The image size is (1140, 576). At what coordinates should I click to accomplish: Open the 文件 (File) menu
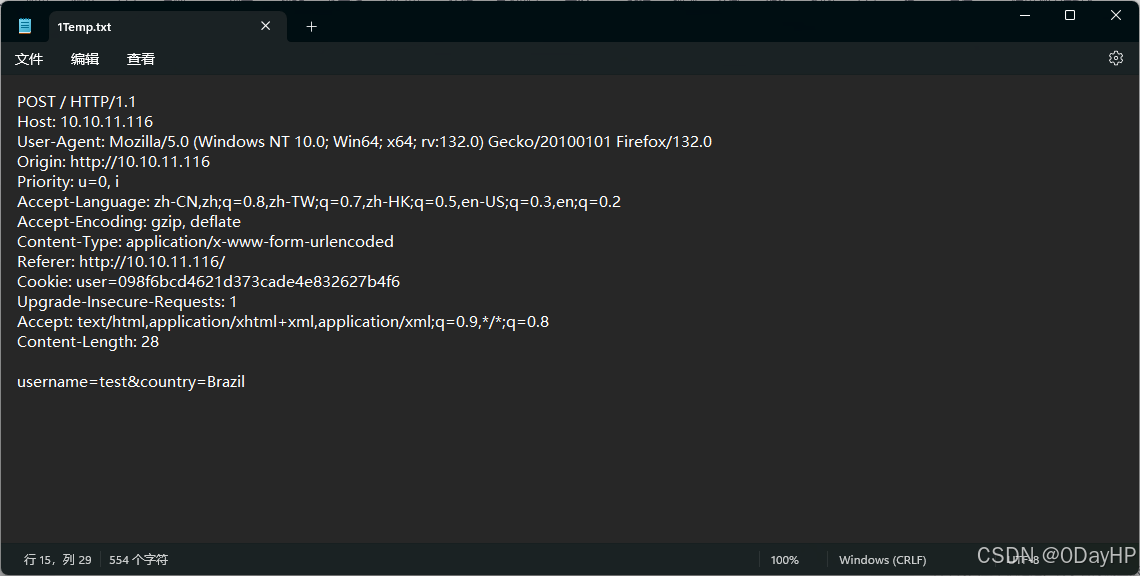click(28, 59)
